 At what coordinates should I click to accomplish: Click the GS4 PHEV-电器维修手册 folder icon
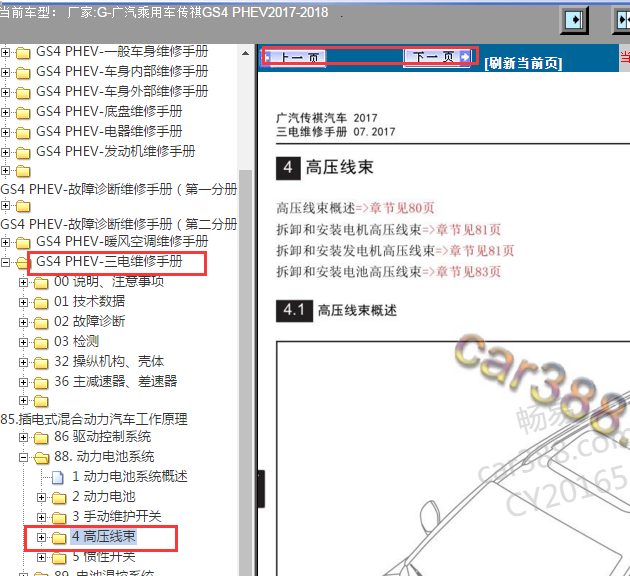coord(23,133)
